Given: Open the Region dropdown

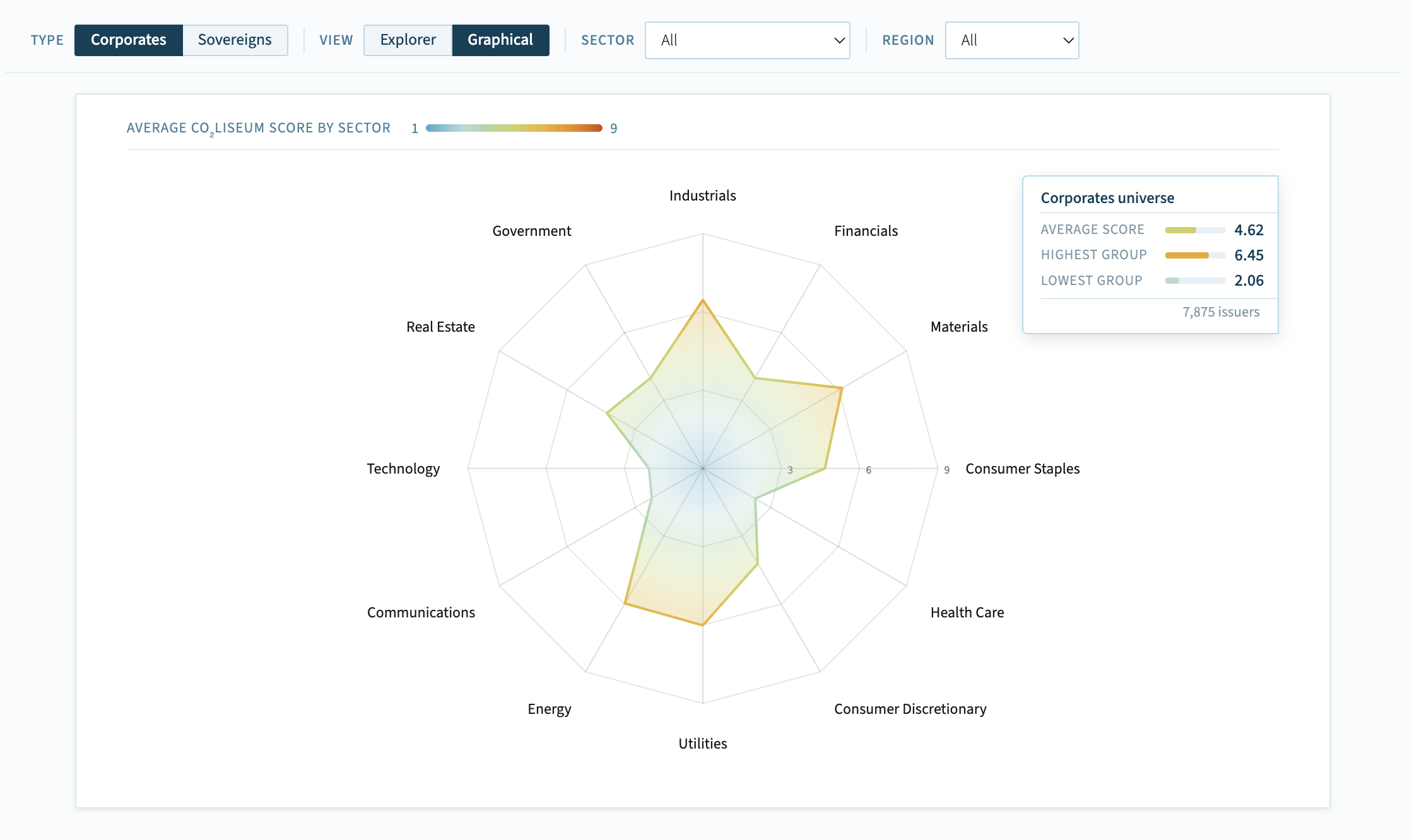Looking at the screenshot, I should (1011, 40).
